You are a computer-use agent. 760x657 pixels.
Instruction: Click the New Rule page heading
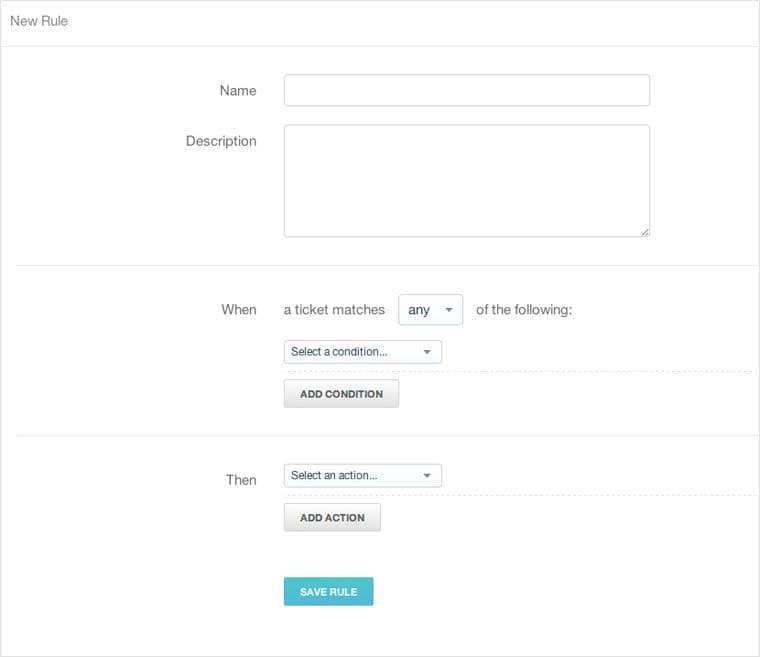pyautogui.click(x=39, y=21)
